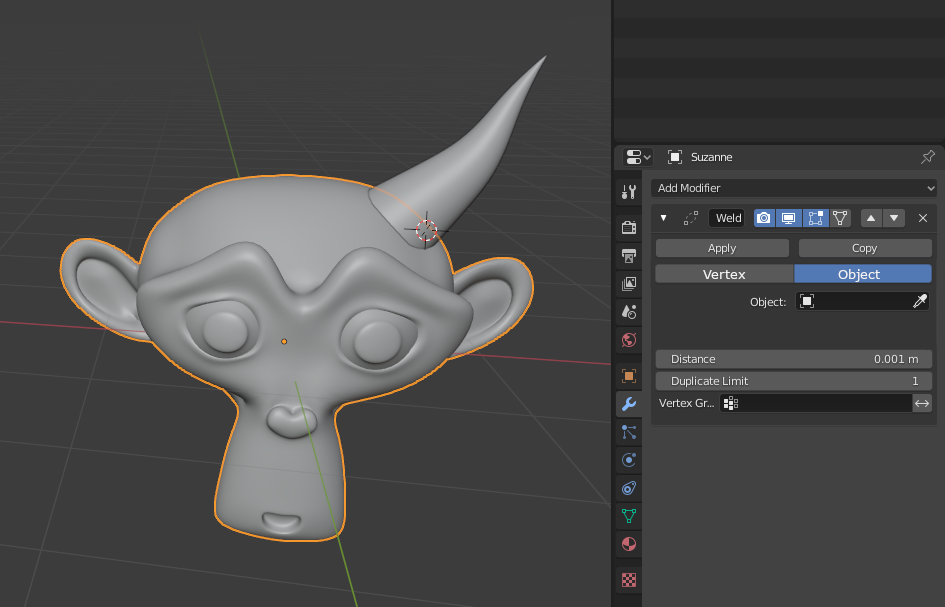Image resolution: width=945 pixels, height=607 pixels.
Task: Click the Distance 0.001 m slider
Action: 794,359
